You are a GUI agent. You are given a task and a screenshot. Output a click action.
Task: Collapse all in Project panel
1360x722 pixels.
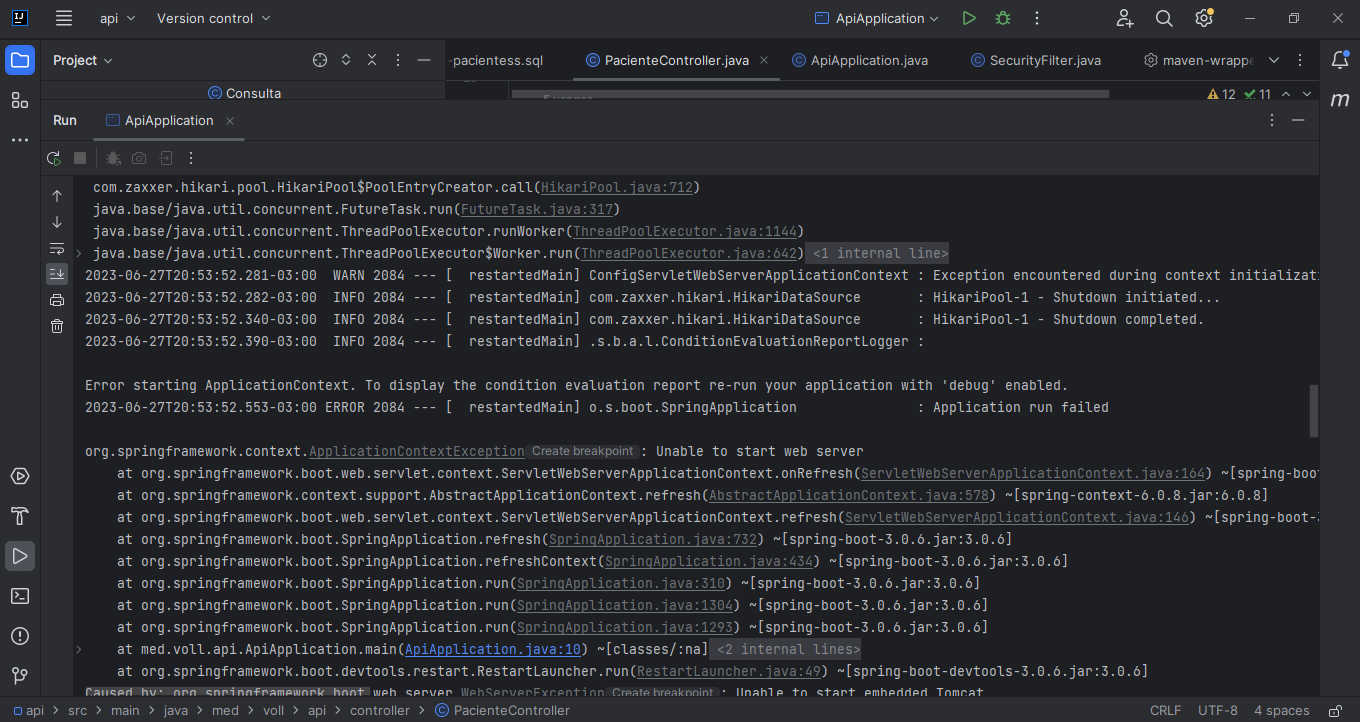pyautogui.click(x=372, y=60)
